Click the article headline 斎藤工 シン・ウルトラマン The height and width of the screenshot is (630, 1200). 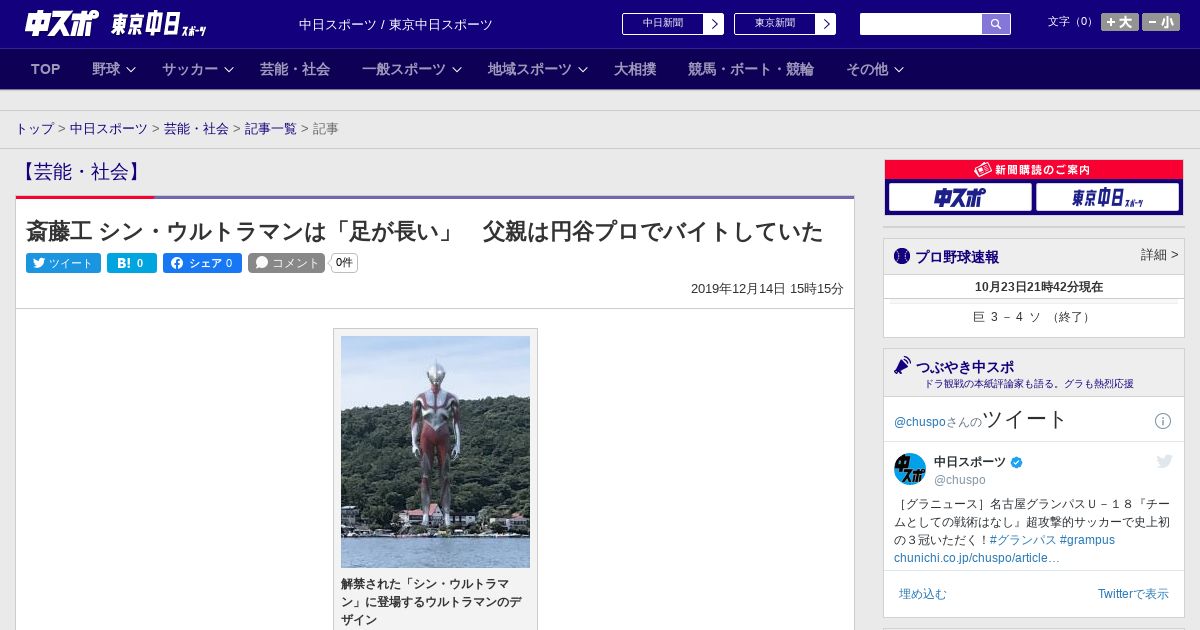click(424, 231)
